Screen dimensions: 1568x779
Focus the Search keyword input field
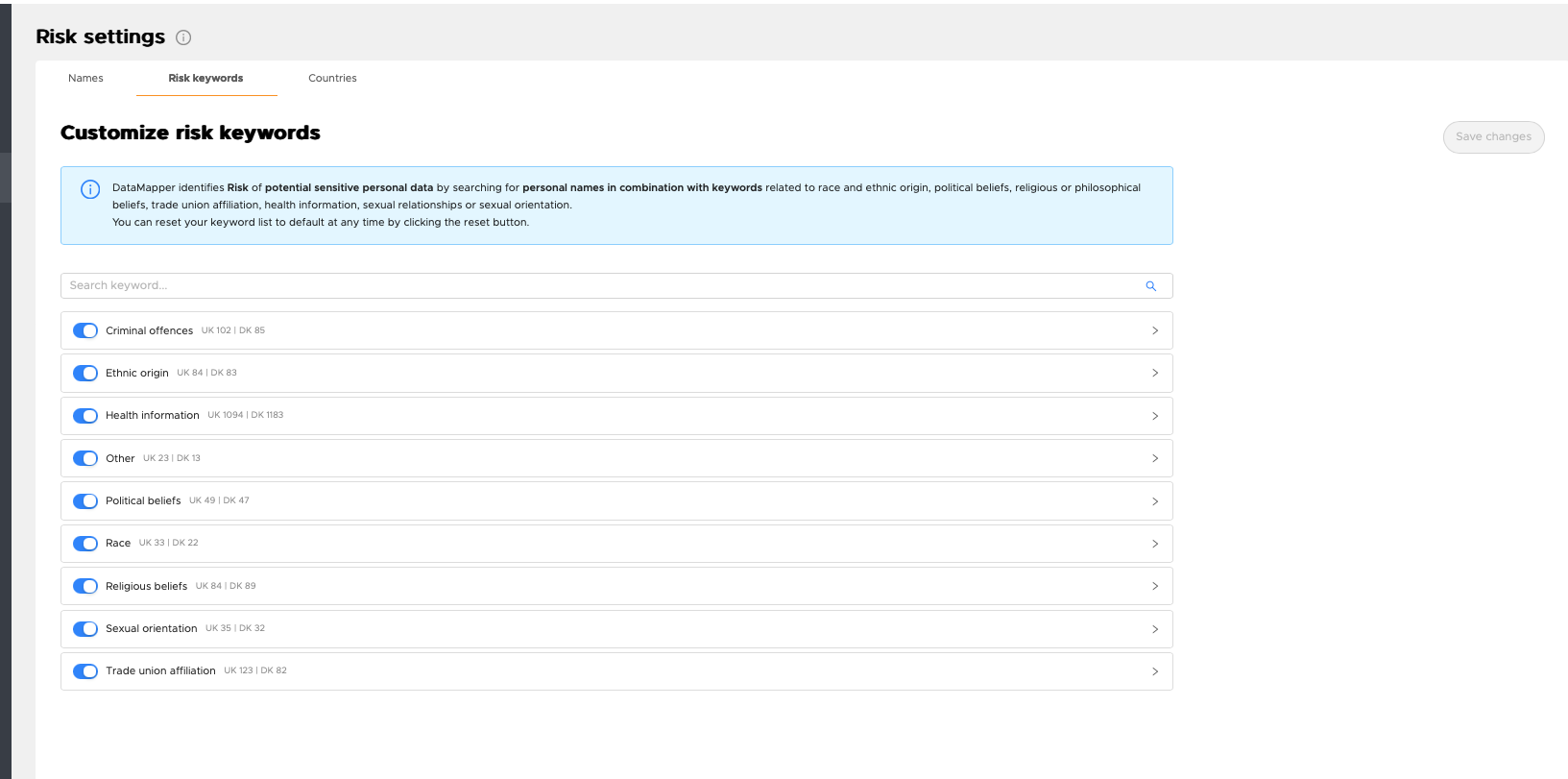coord(616,285)
